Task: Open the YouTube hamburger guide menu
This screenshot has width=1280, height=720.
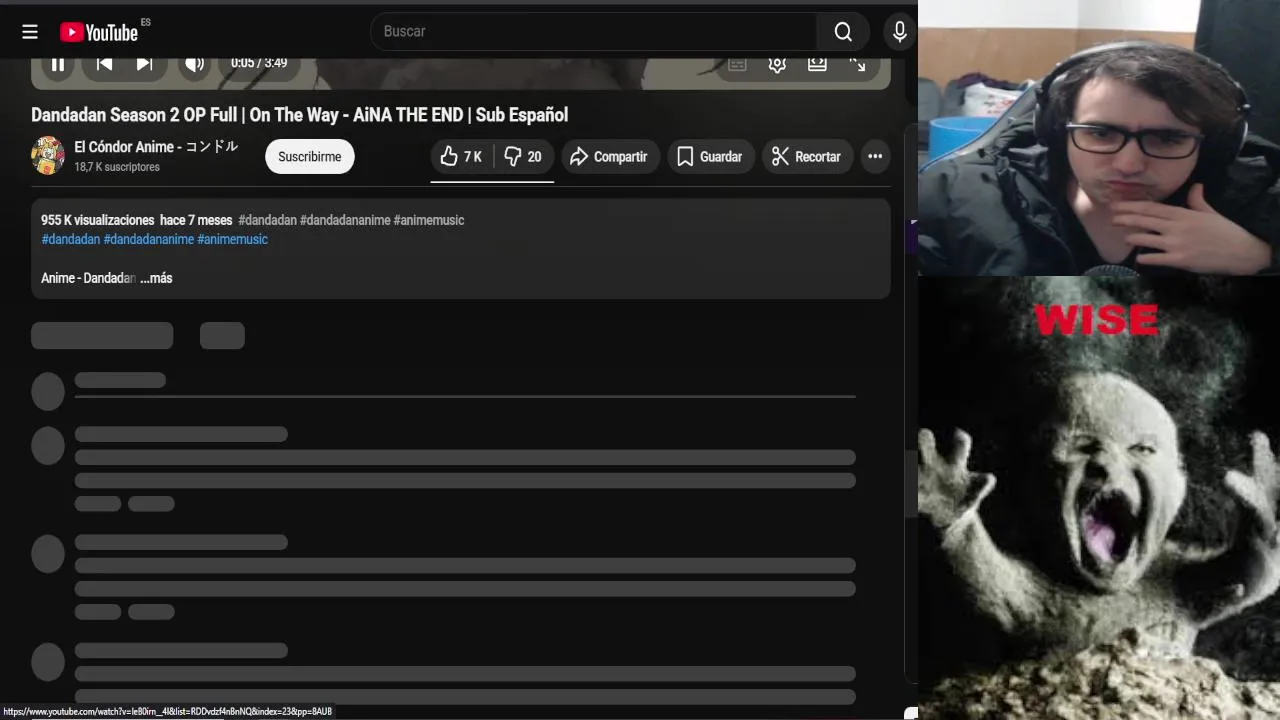Action: (x=30, y=32)
